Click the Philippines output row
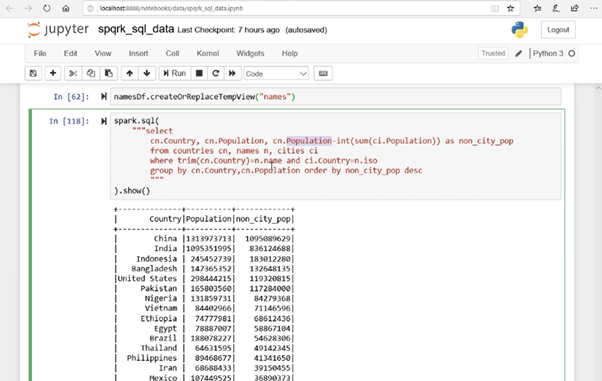This screenshot has height=381, width=602. click(x=204, y=358)
